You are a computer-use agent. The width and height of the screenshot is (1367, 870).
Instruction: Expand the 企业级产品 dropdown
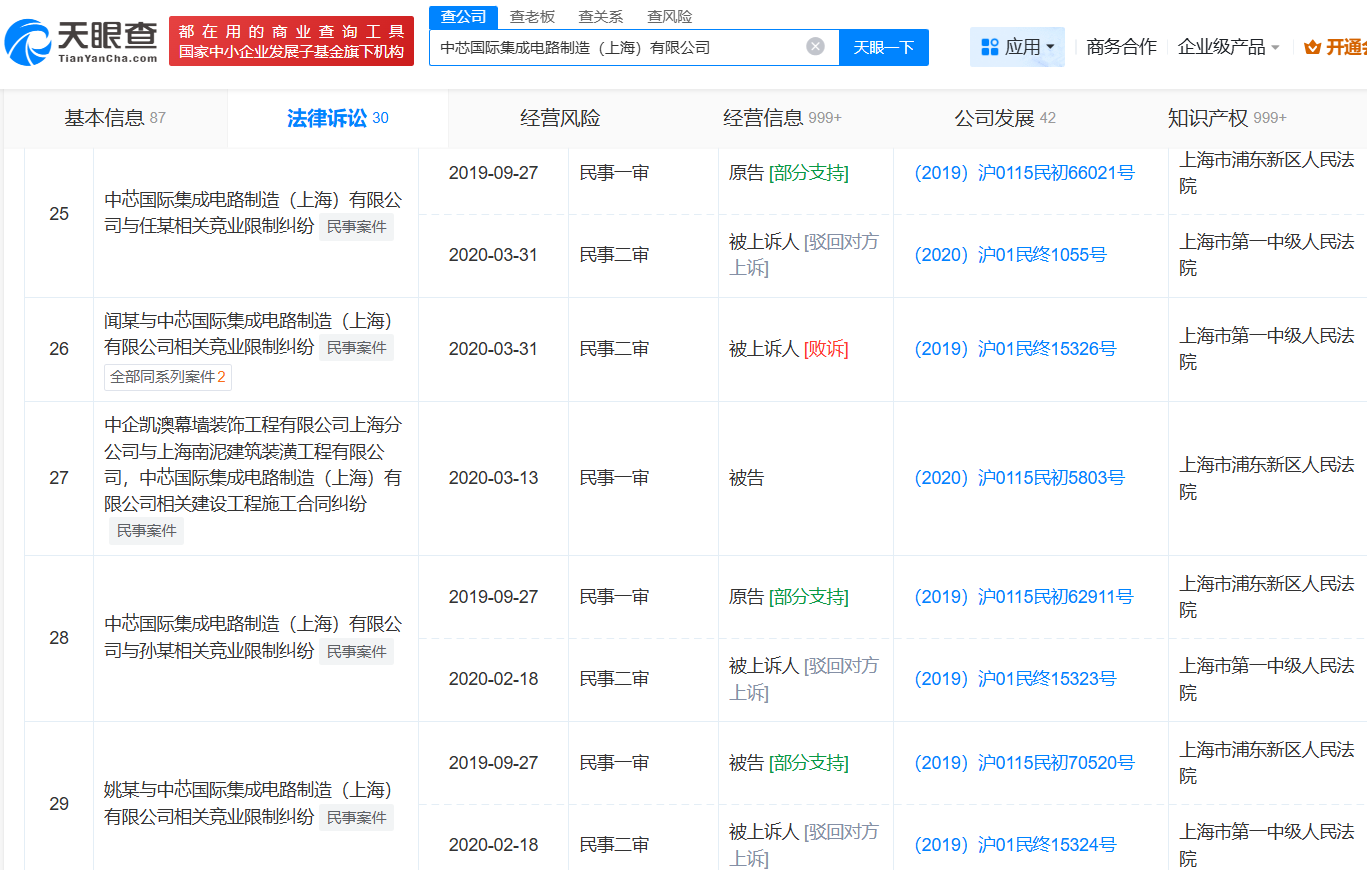(1228, 47)
